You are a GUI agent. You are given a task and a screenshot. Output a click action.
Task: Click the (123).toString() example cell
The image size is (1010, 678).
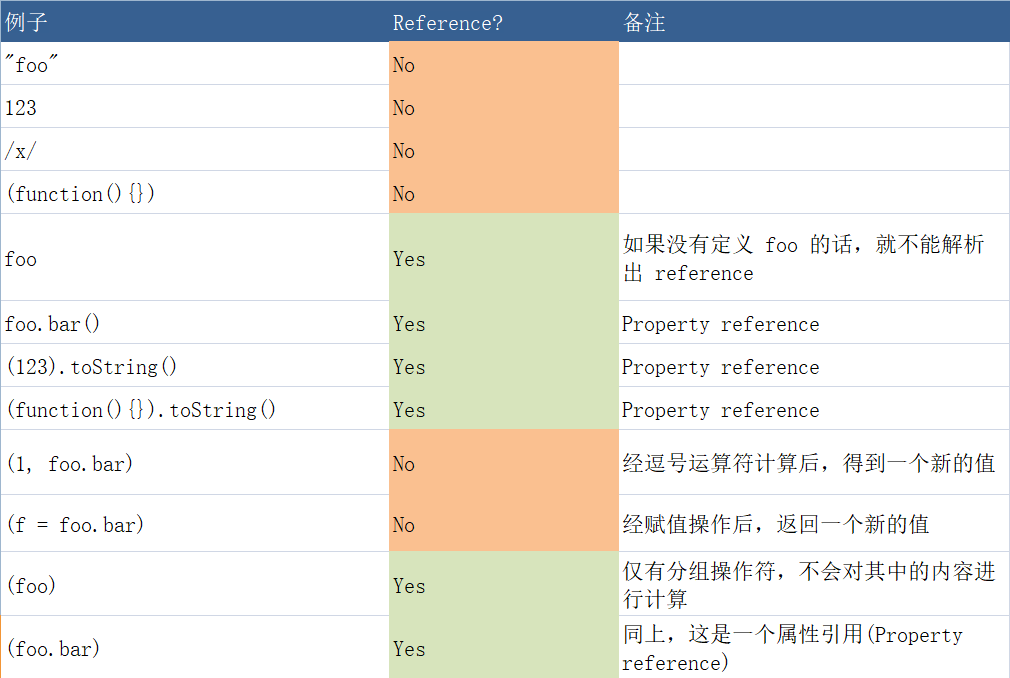195,366
